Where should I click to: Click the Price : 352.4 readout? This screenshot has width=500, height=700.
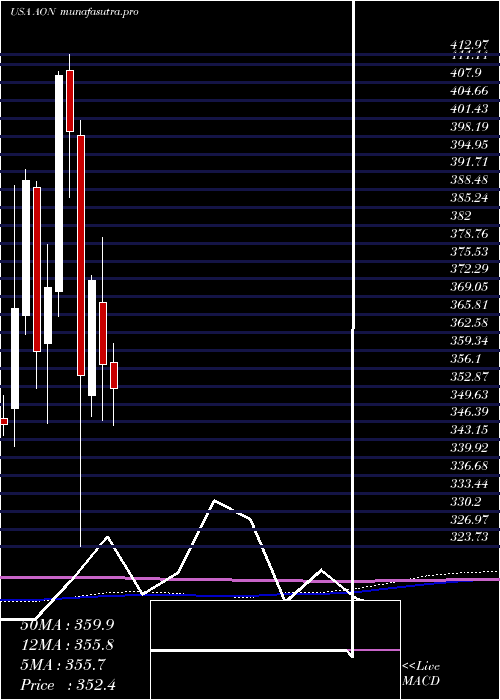pos(68,685)
